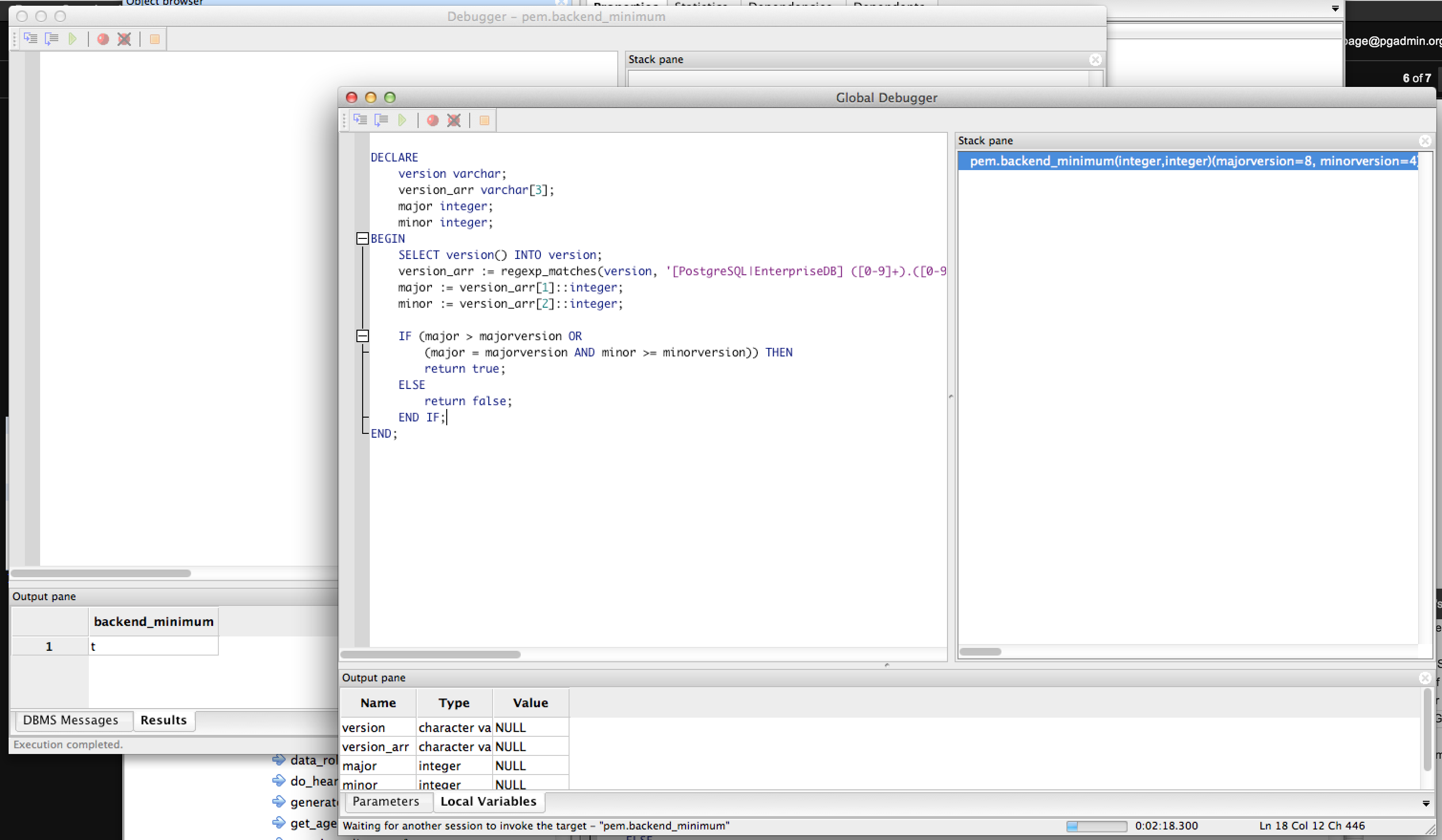The height and width of the screenshot is (840, 1442).
Task: Minimize the Global Debugger with yellow button
Action: [371, 97]
